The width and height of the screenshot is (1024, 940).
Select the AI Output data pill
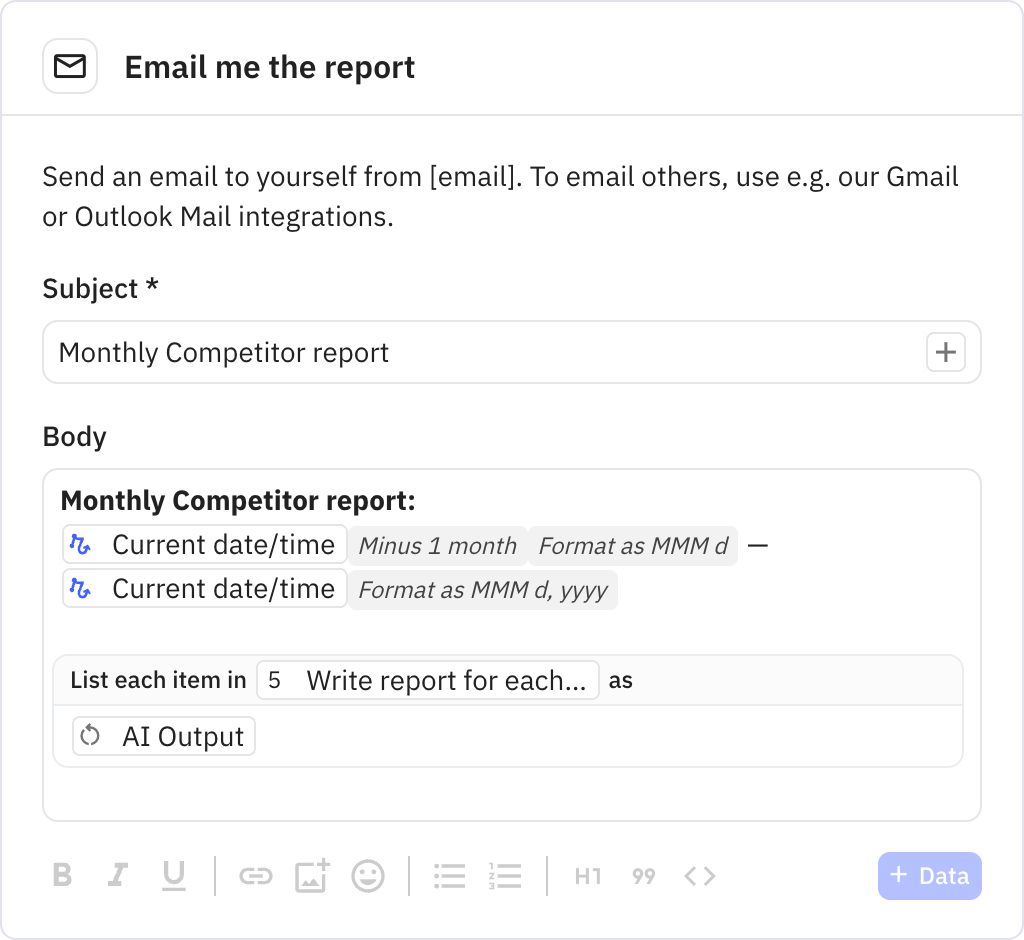tap(164, 736)
